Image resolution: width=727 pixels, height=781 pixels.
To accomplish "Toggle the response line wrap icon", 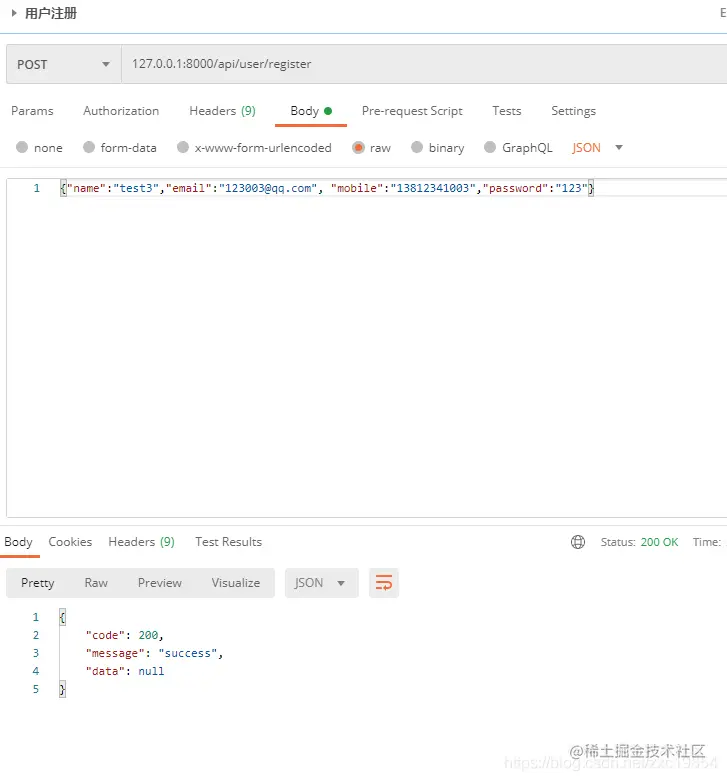I will pyautogui.click(x=384, y=583).
